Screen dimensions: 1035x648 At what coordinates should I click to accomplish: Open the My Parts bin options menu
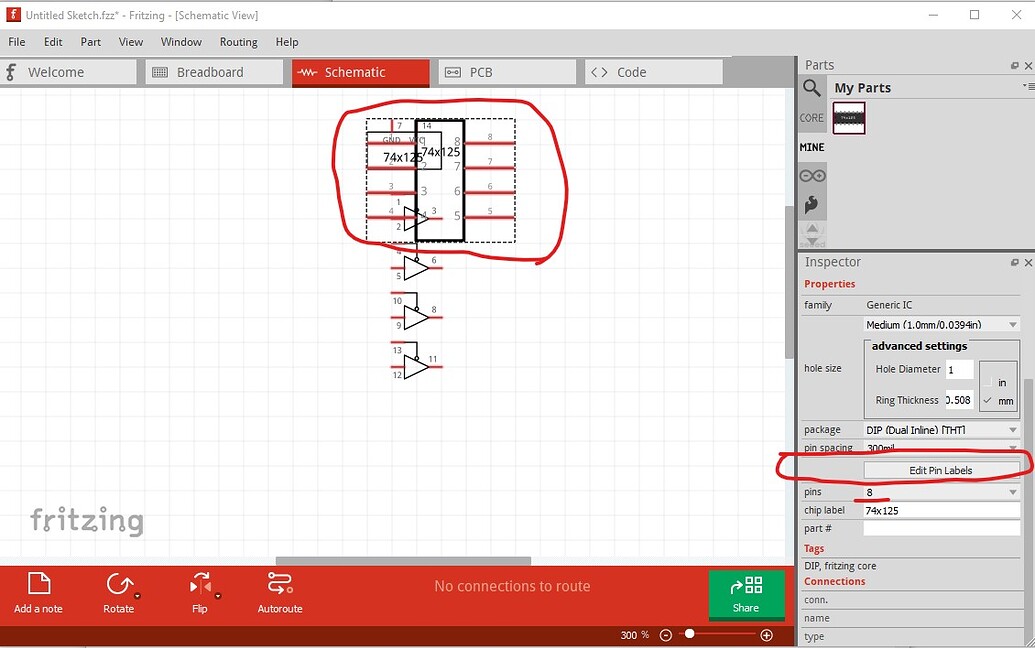click(1028, 86)
